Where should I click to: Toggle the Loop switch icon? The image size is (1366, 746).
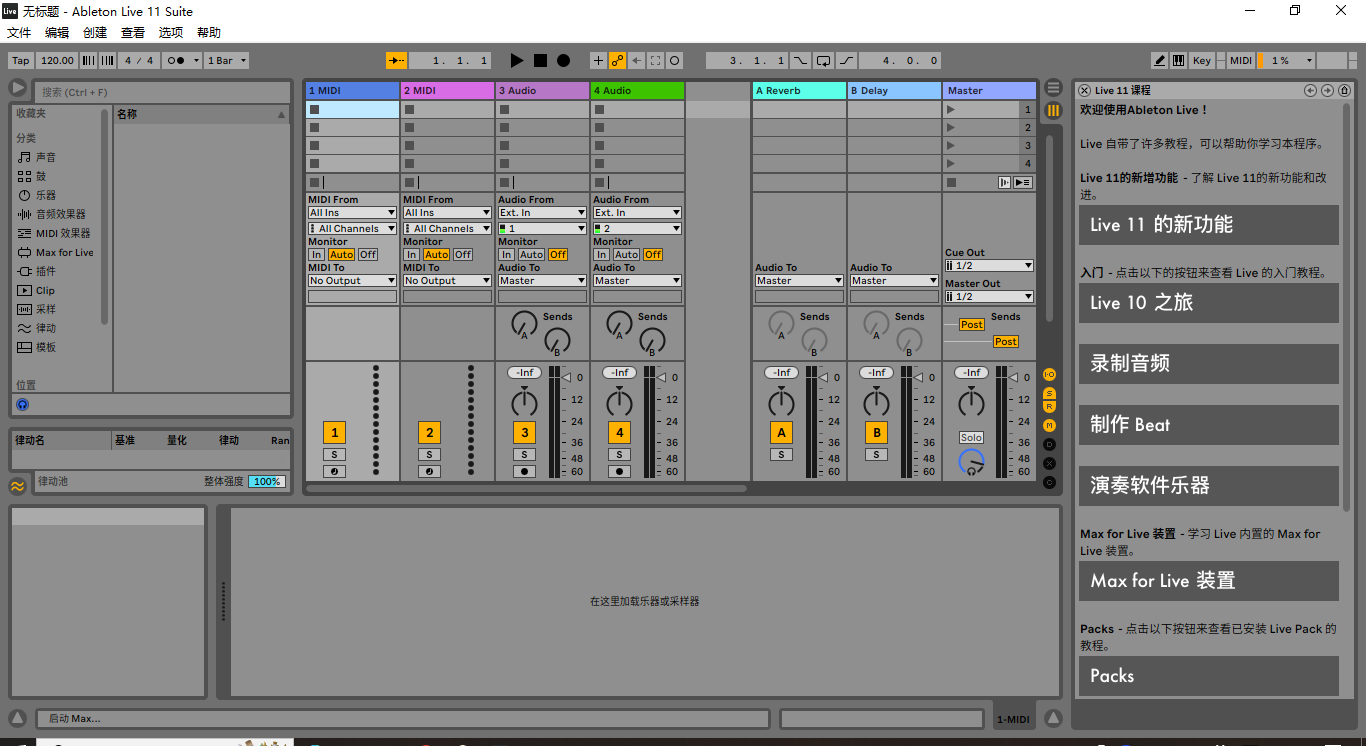(x=823, y=61)
